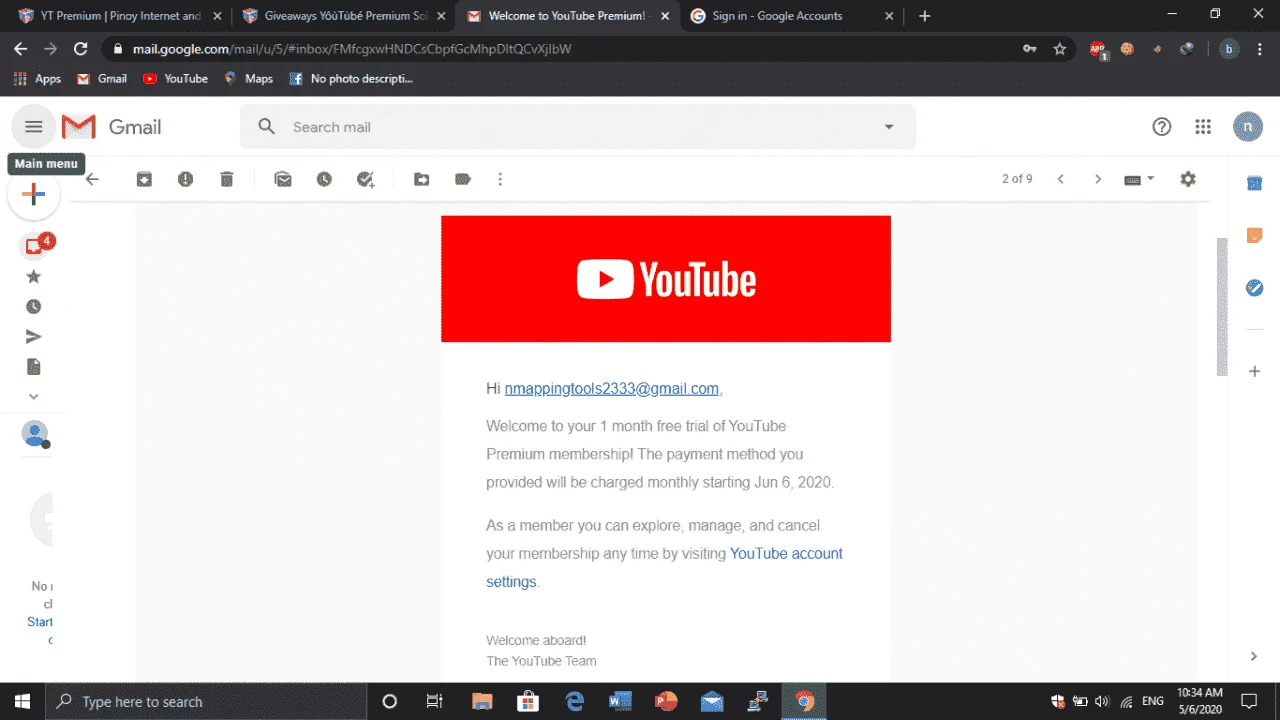Click the YouTube banner in the email
The height and width of the screenshot is (720, 1280).
tap(666, 279)
